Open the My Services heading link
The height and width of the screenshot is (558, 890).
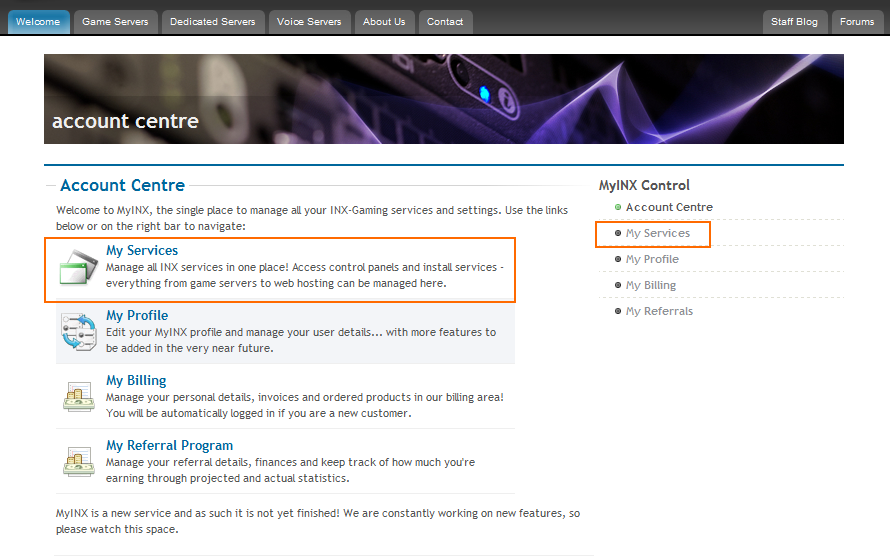click(142, 250)
